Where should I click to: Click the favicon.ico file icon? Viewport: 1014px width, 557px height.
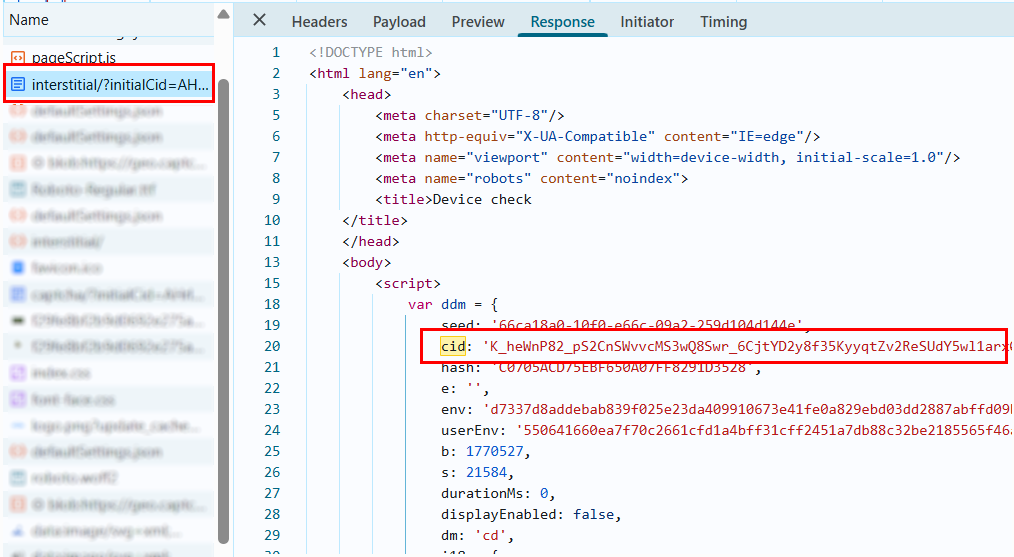pyautogui.click(x=17, y=268)
